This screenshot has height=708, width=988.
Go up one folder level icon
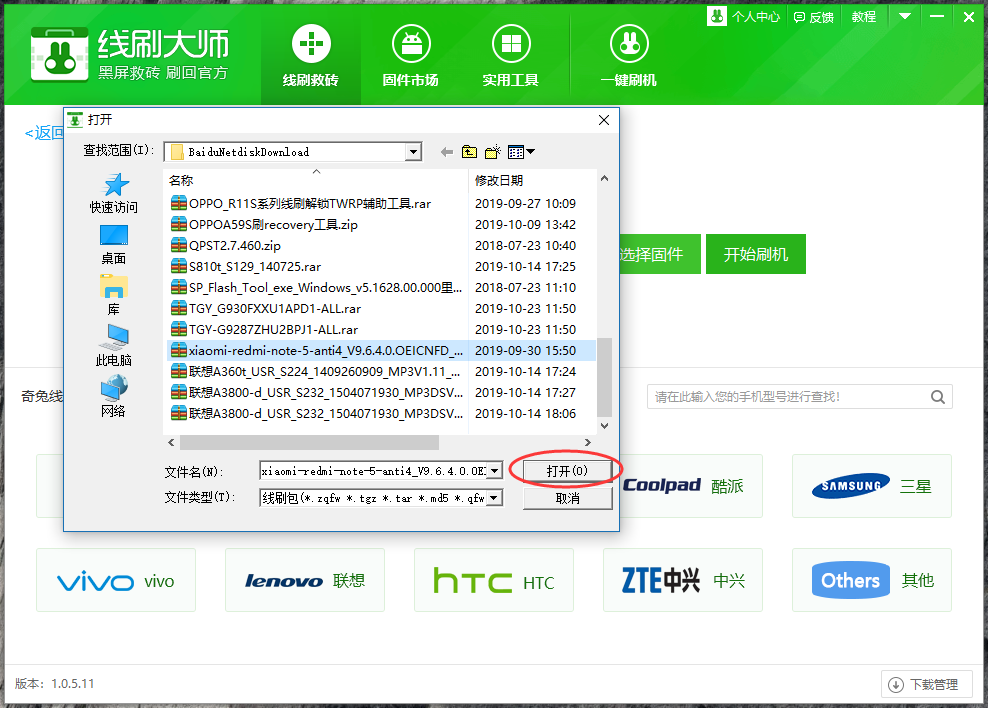pyautogui.click(x=469, y=152)
